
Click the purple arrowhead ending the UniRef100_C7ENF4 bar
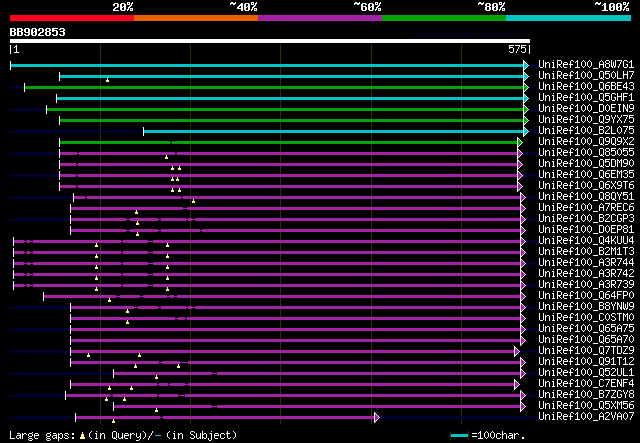point(517,385)
